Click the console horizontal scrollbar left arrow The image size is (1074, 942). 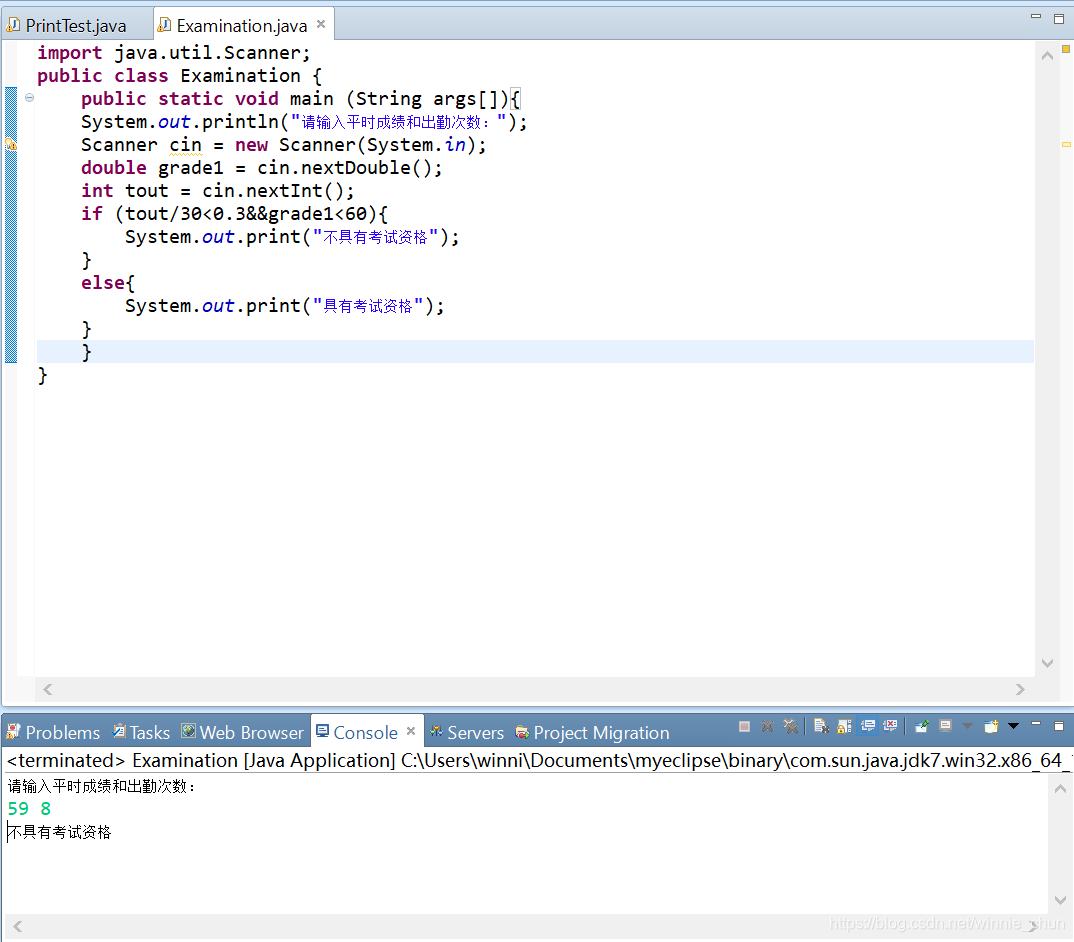coord(18,926)
